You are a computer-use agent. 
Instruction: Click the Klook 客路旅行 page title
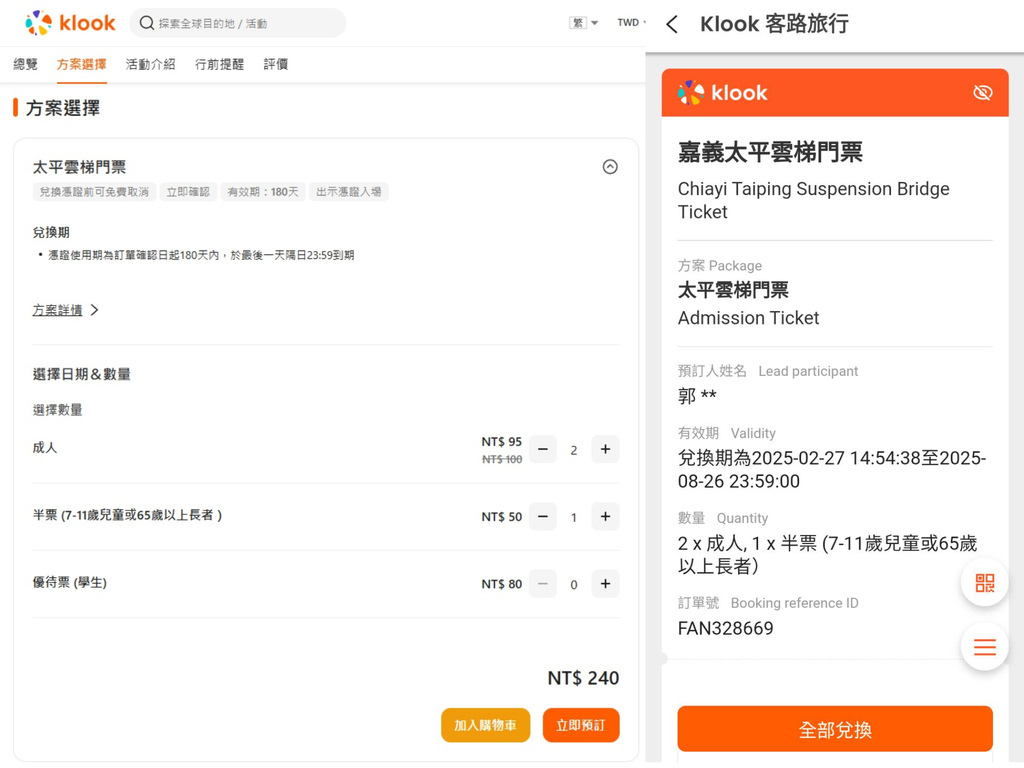point(775,24)
